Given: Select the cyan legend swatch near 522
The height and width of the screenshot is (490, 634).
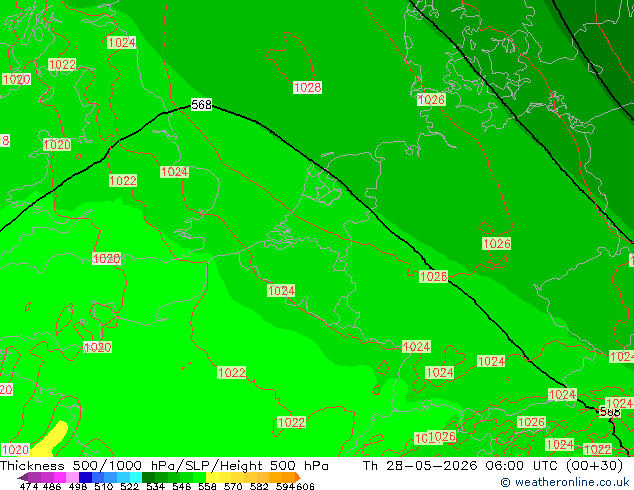Looking at the screenshot, I should click(x=136, y=477).
